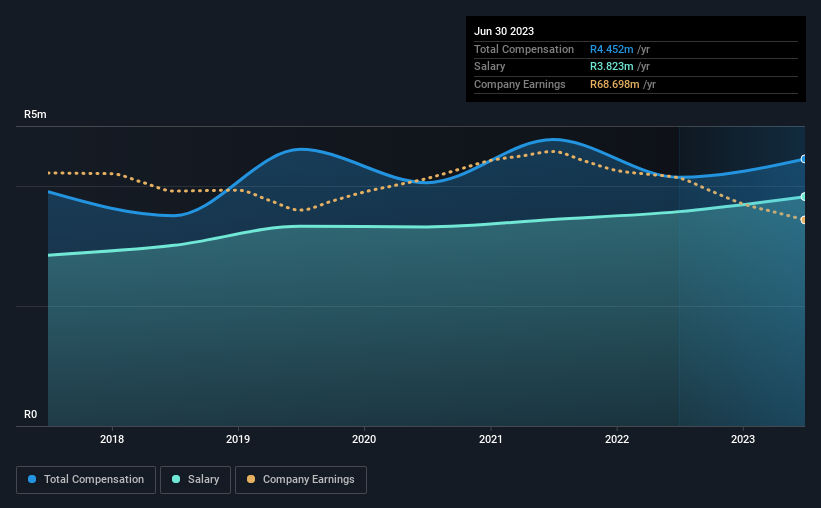821x508 pixels.
Task: Click the 2021 x-axis label
Action: click(491, 439)
